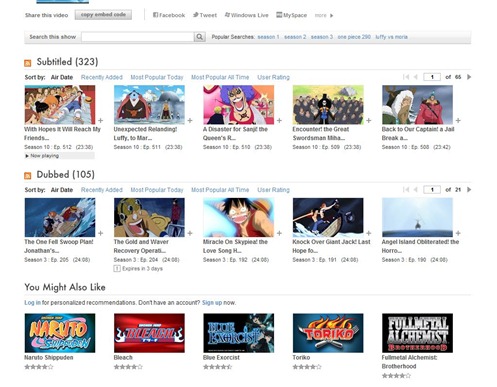This screenshot has height=387, width=497.
Task: Add episode 511 to queue with plus
Action: pyautogui.click(x=190, y=120)
